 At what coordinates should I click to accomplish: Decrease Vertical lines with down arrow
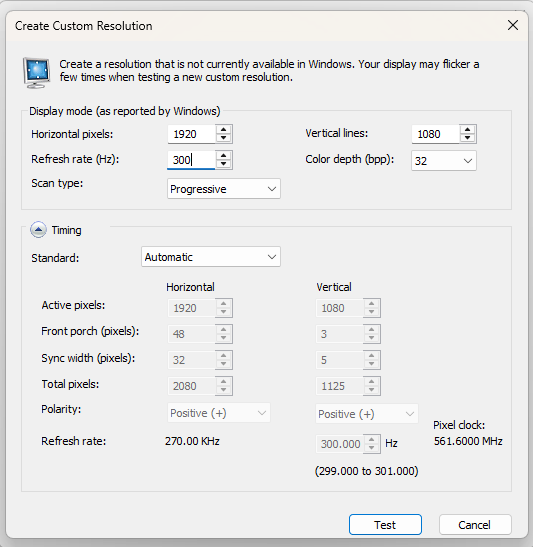(x=467, y=138)
